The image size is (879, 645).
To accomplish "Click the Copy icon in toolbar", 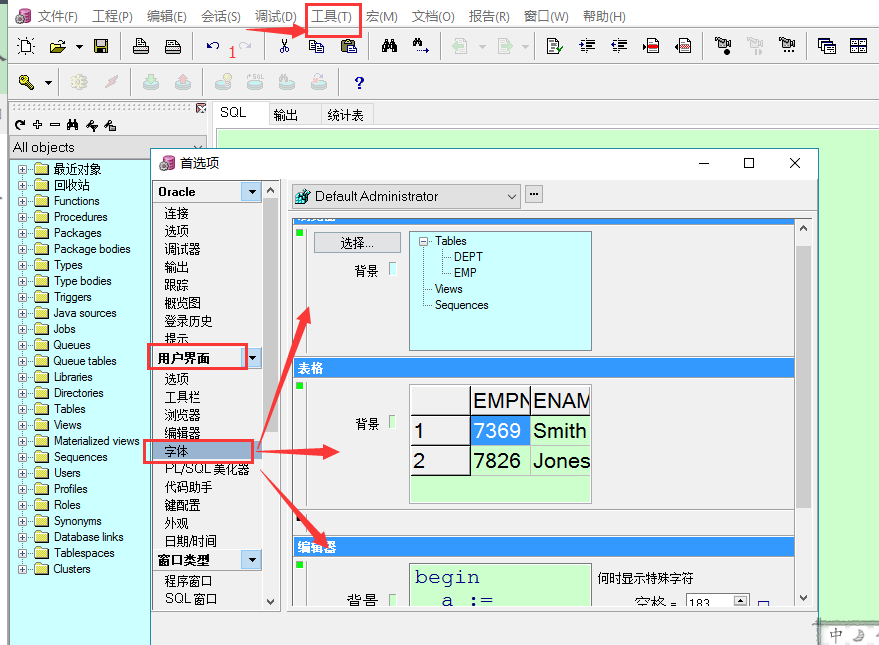I will tap(317, 46).
